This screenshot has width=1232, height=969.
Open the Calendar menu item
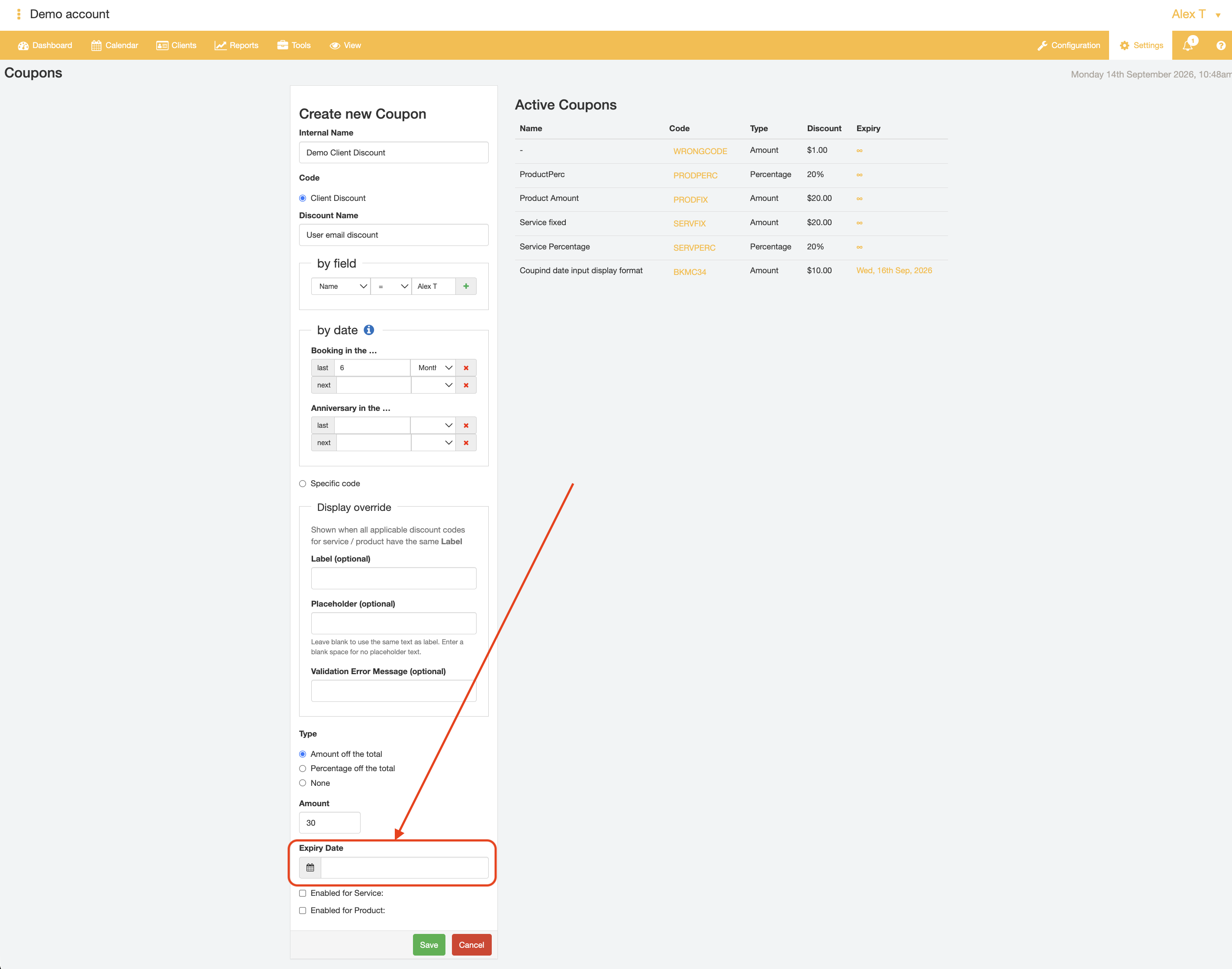[x=115, y=45]
